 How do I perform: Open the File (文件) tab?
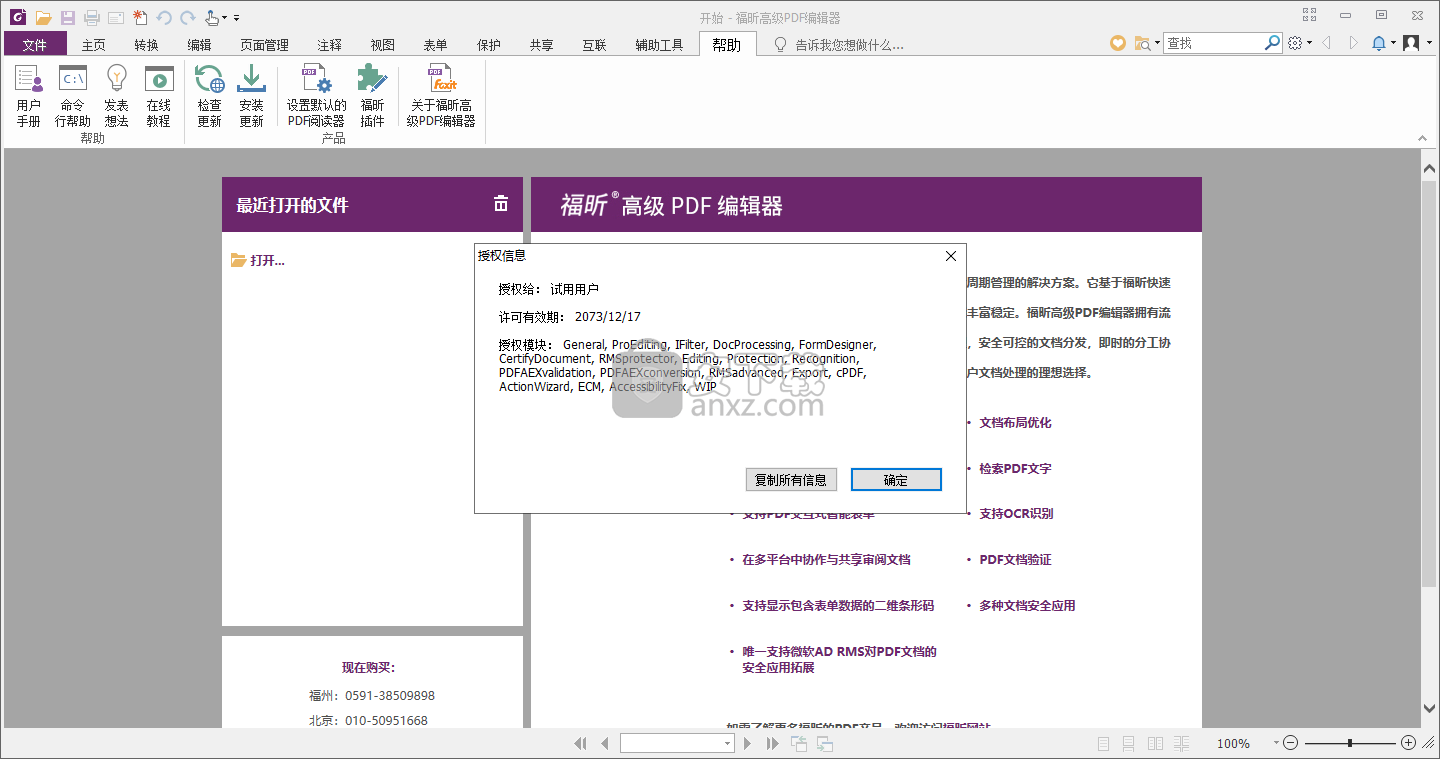[x=35, y=44]
